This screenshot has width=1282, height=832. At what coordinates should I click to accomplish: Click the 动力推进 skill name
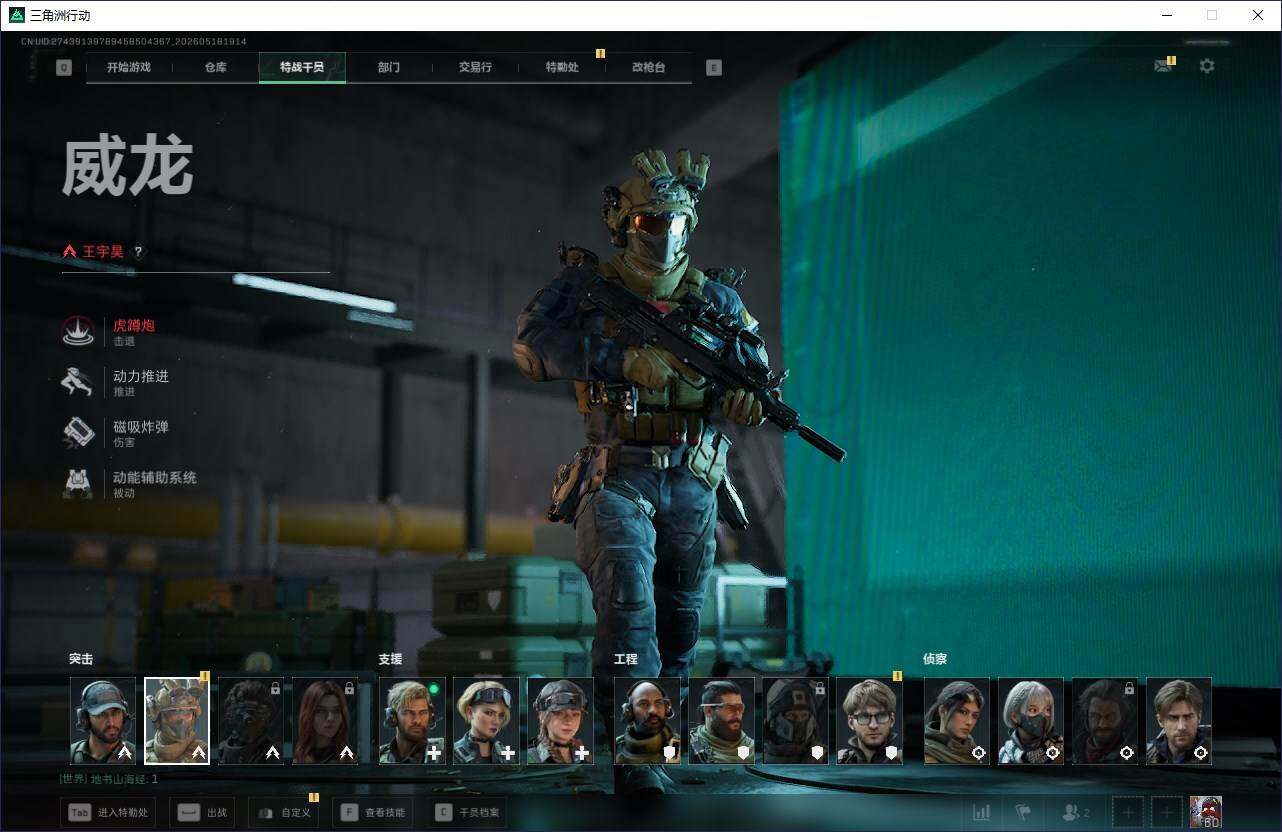coord(141,376)
